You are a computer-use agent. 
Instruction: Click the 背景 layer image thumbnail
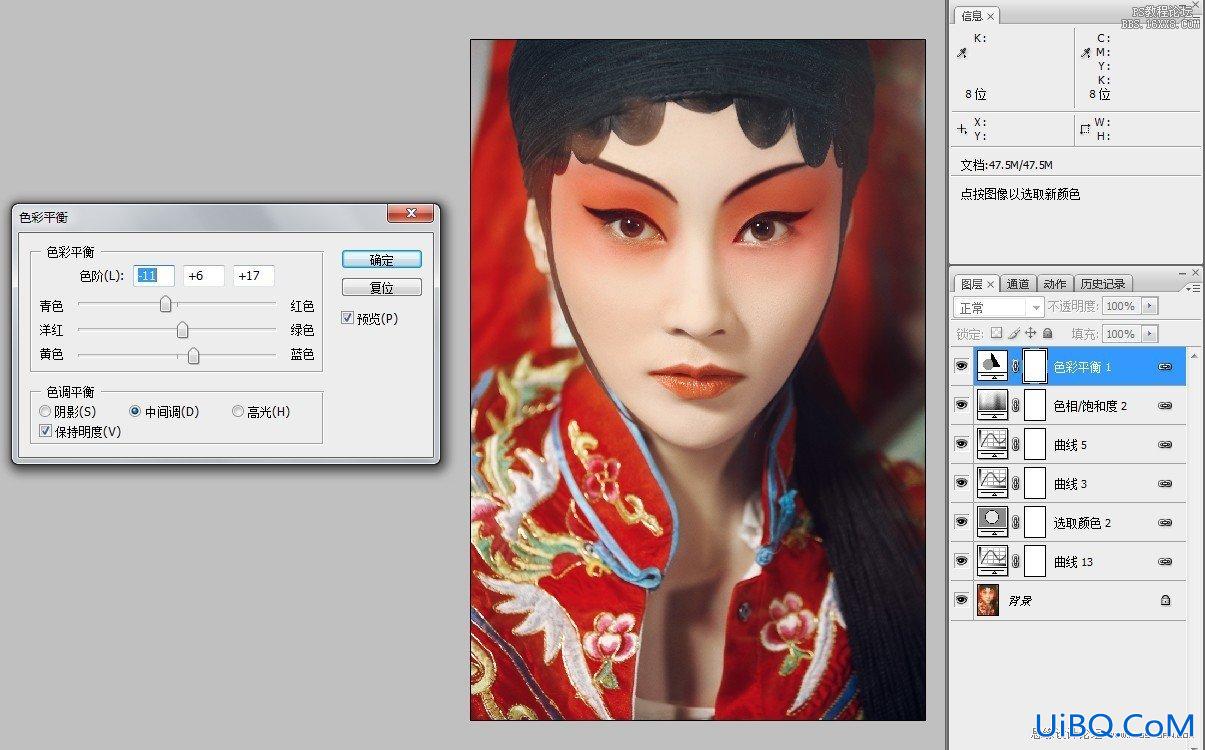pyautogui.click(x=989, y=600)
